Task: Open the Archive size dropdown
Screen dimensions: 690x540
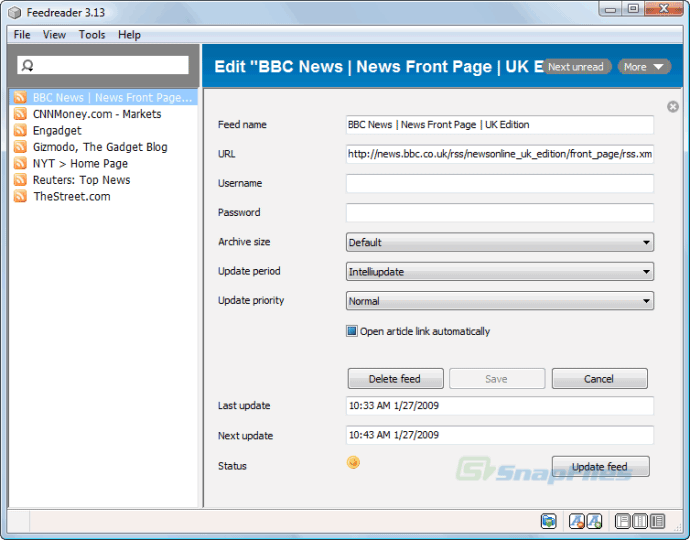Action: click(500, 242)
